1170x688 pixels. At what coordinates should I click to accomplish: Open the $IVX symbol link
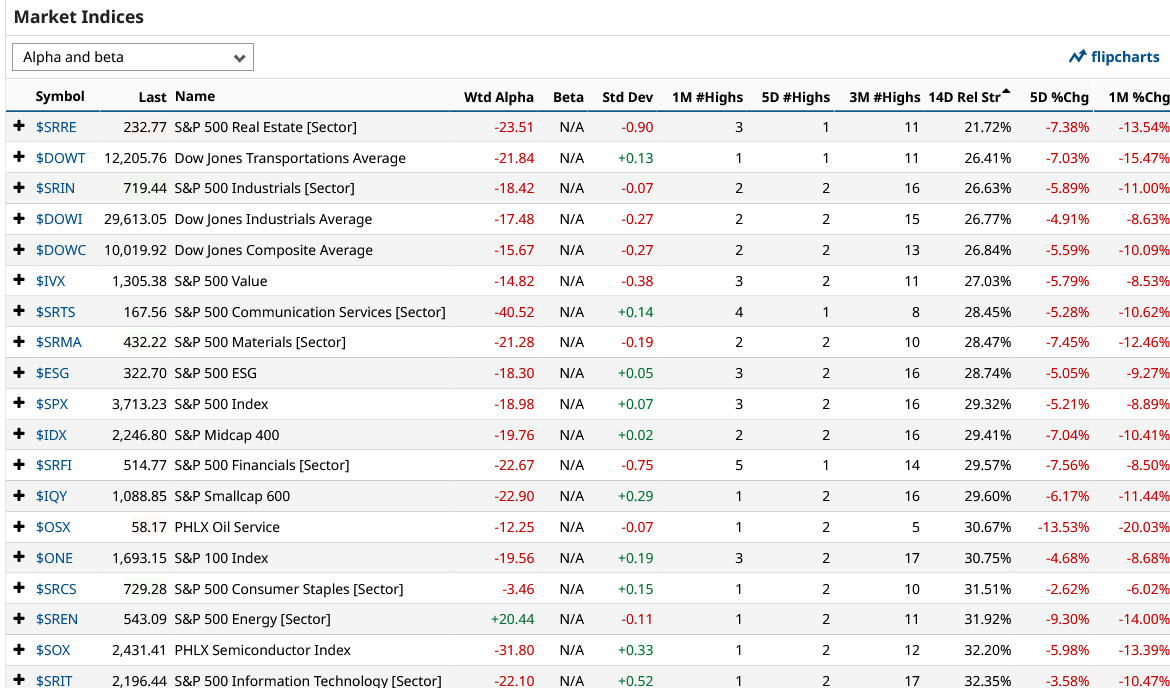[x=50, y=281]
